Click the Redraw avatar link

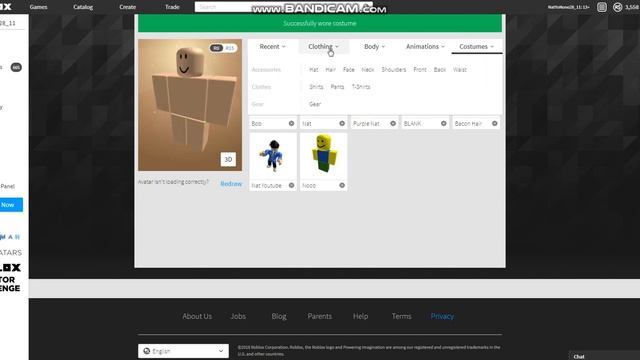[x=231, y=184]
